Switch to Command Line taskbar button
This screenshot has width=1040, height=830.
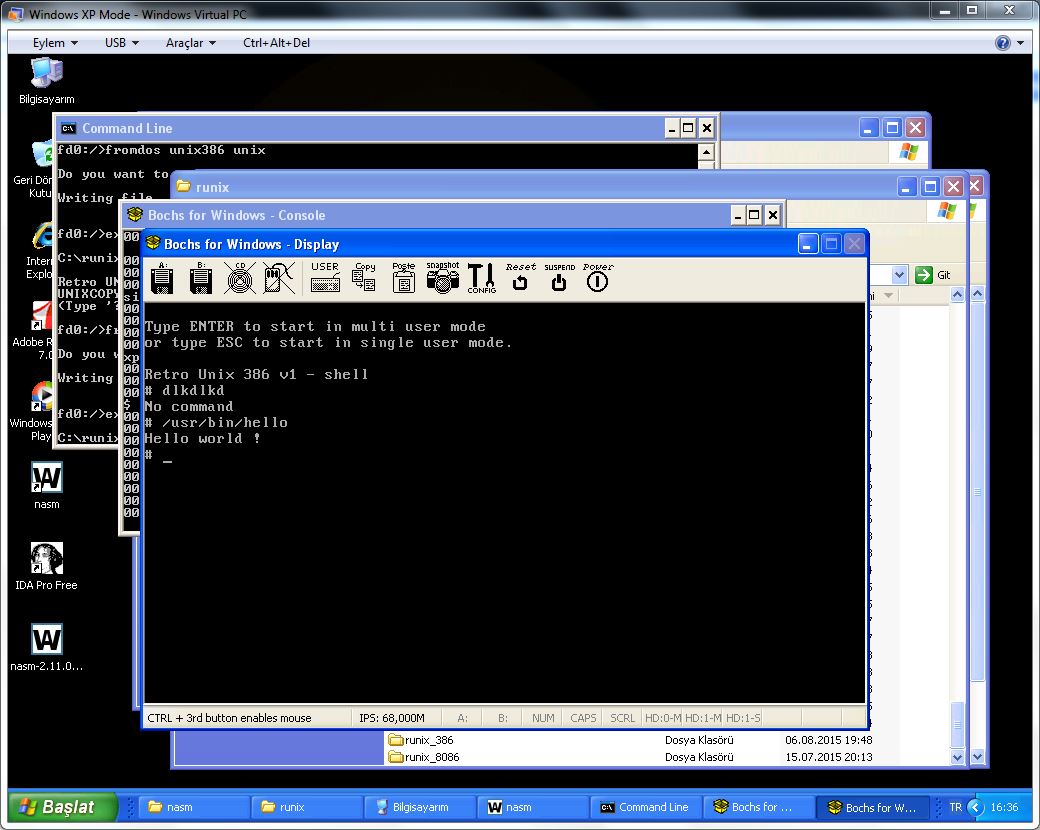tap(644, 807)
